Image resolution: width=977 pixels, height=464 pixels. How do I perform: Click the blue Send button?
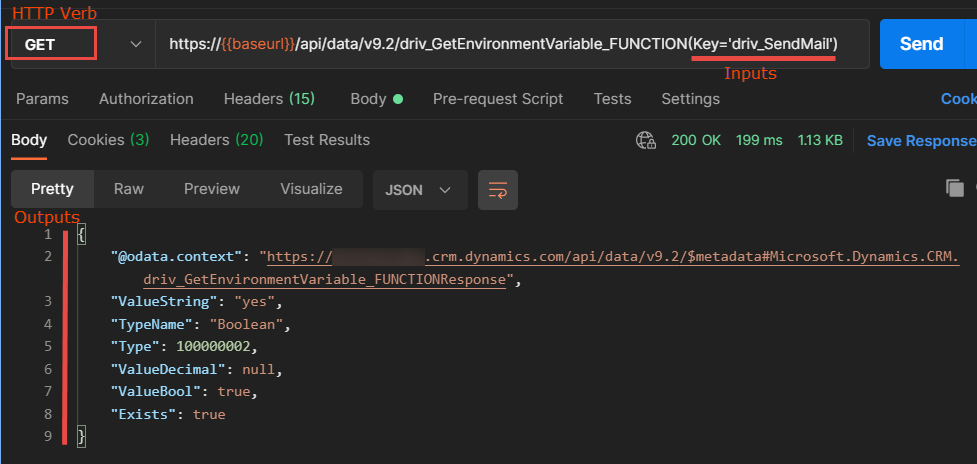[921, 44]
